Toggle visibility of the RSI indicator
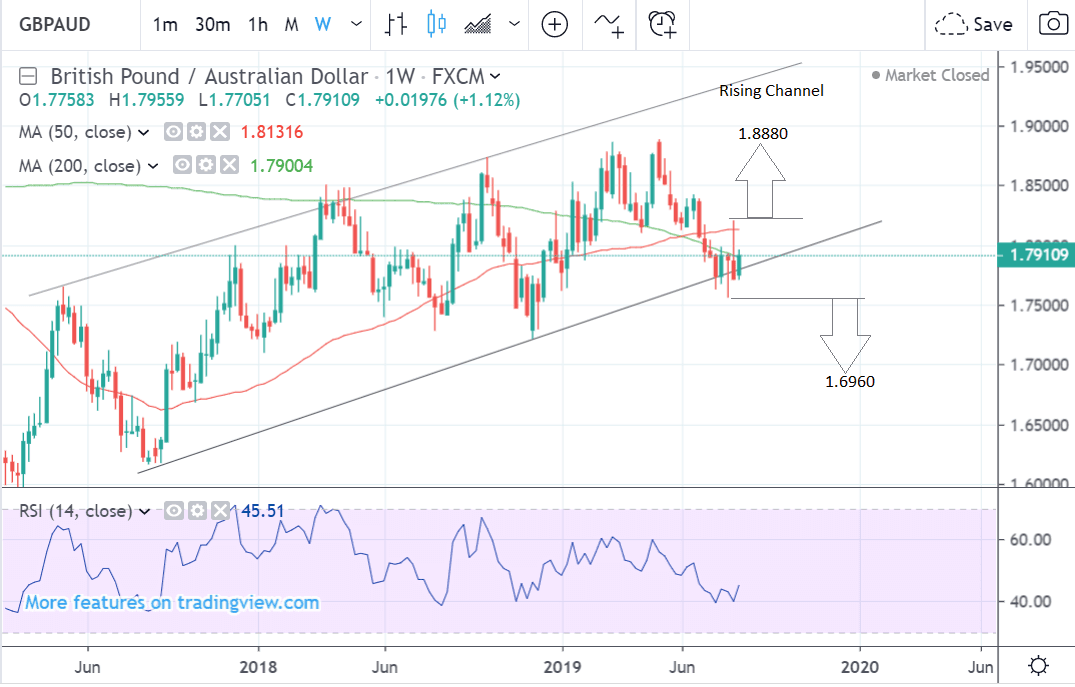The width and height of the screenshot is (1075, 687). [174, 511]
